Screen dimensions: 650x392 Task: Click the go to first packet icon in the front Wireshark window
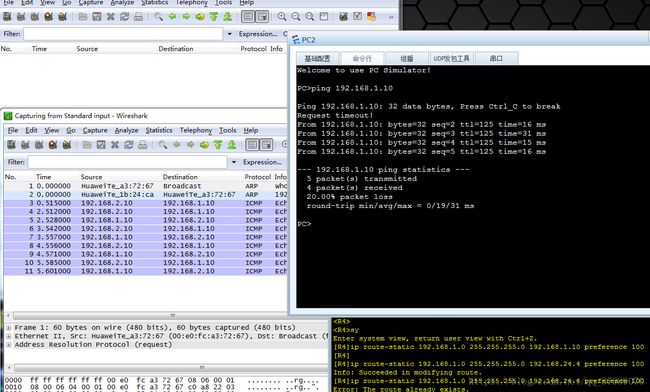(218, 145)
